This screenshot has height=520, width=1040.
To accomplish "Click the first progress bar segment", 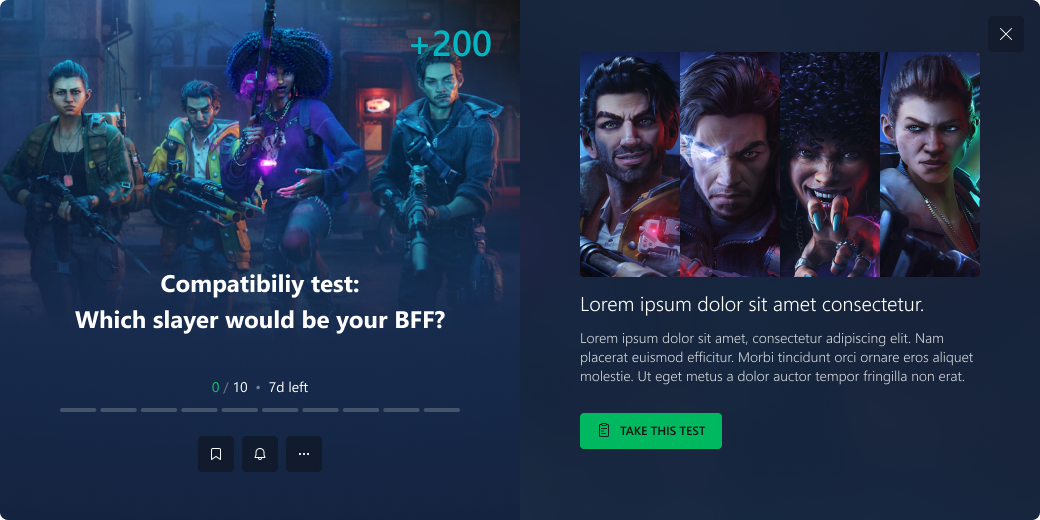I will click(x=78, y=410).
